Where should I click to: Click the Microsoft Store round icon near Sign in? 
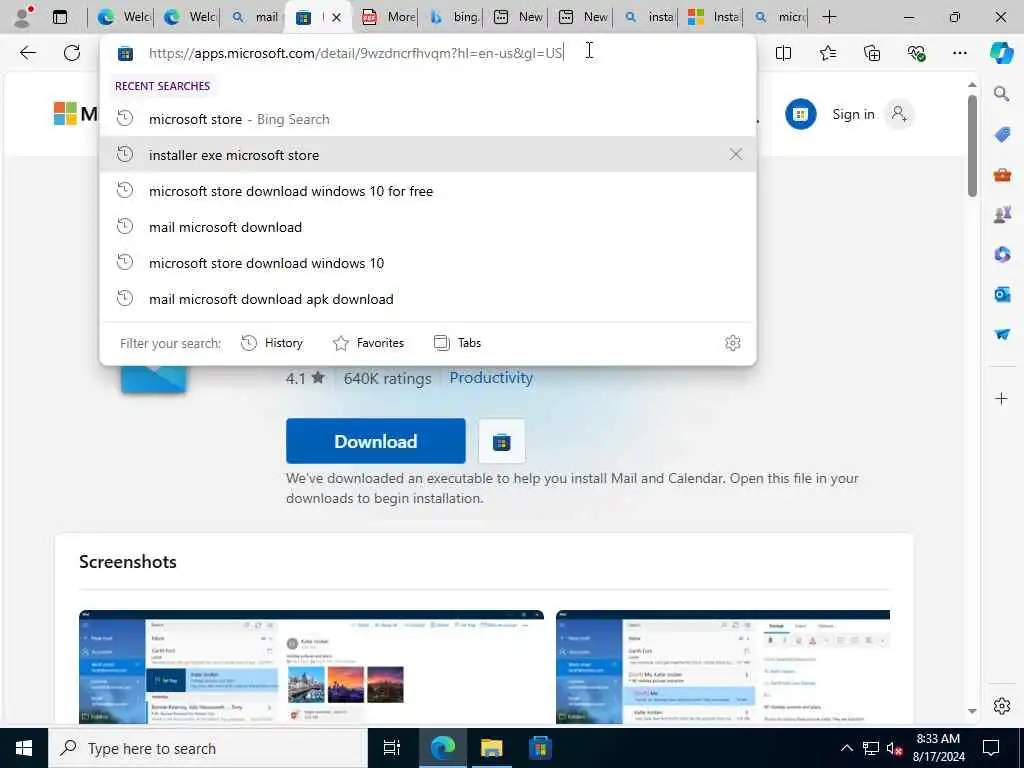801,114
